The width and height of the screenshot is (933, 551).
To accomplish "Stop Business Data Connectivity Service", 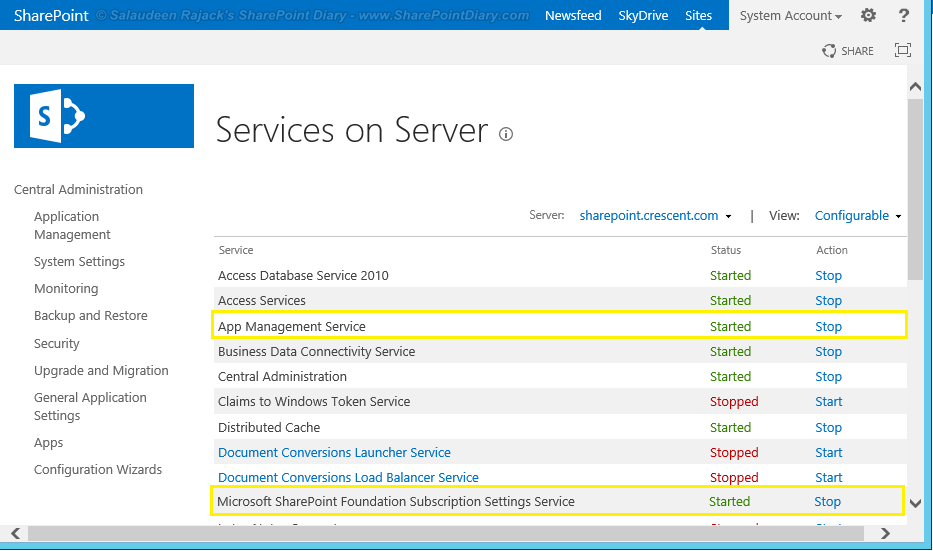I will pyautogui.click(x=828, y=352).
